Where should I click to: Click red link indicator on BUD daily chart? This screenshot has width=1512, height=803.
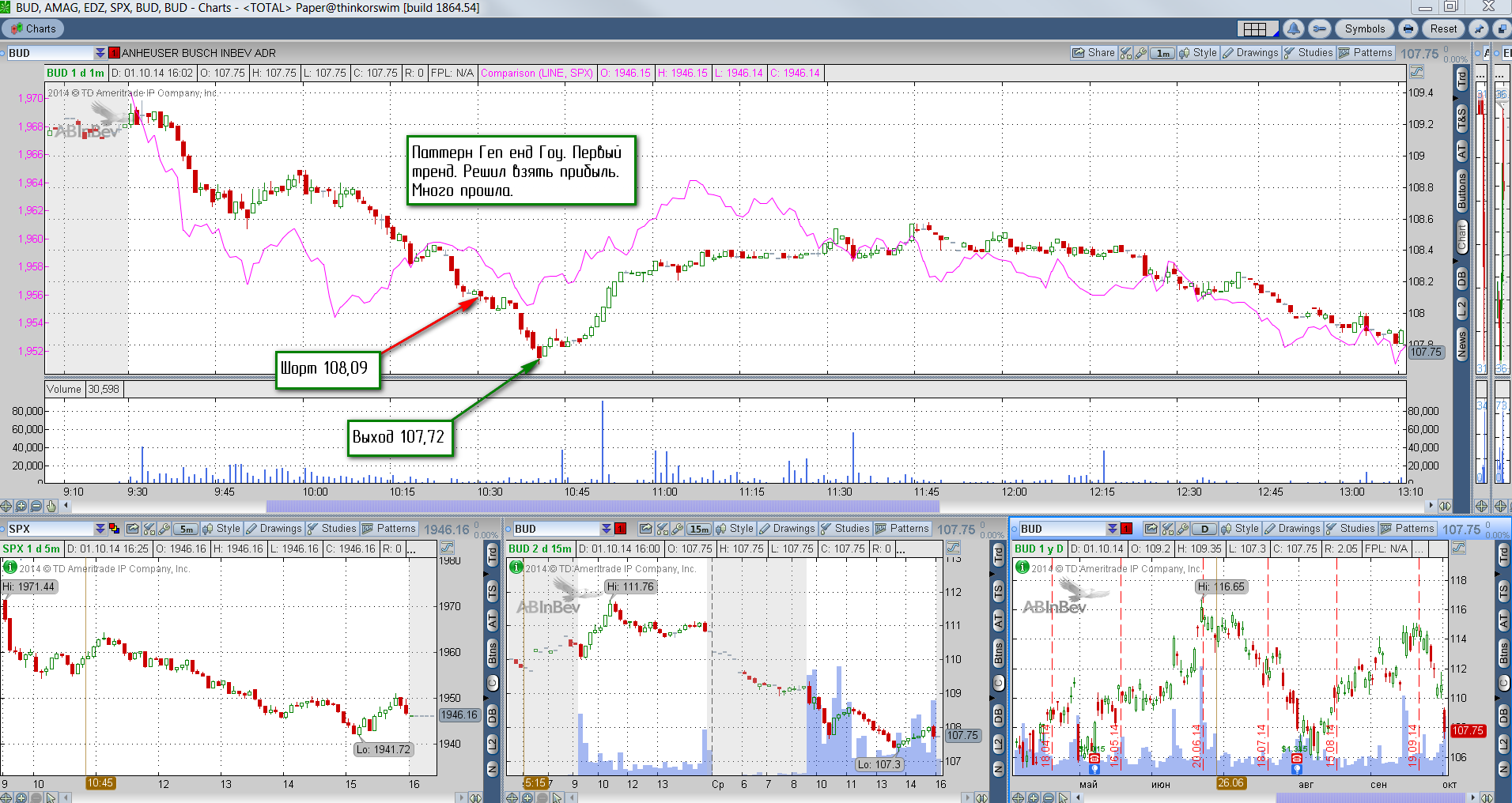click(x=1126, y=529)
